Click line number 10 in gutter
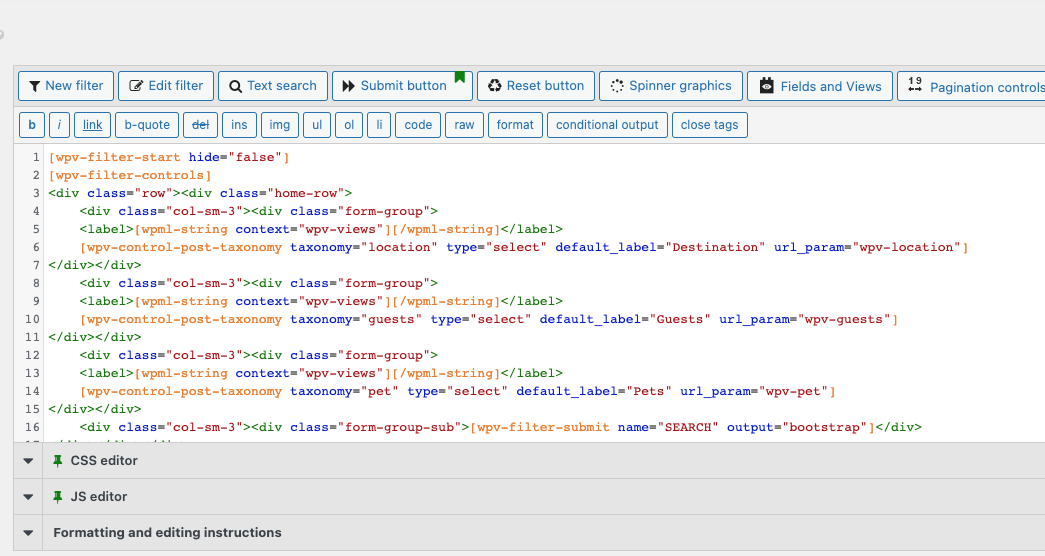This screenshot has height=556, width=1045. tap(32, 319)
